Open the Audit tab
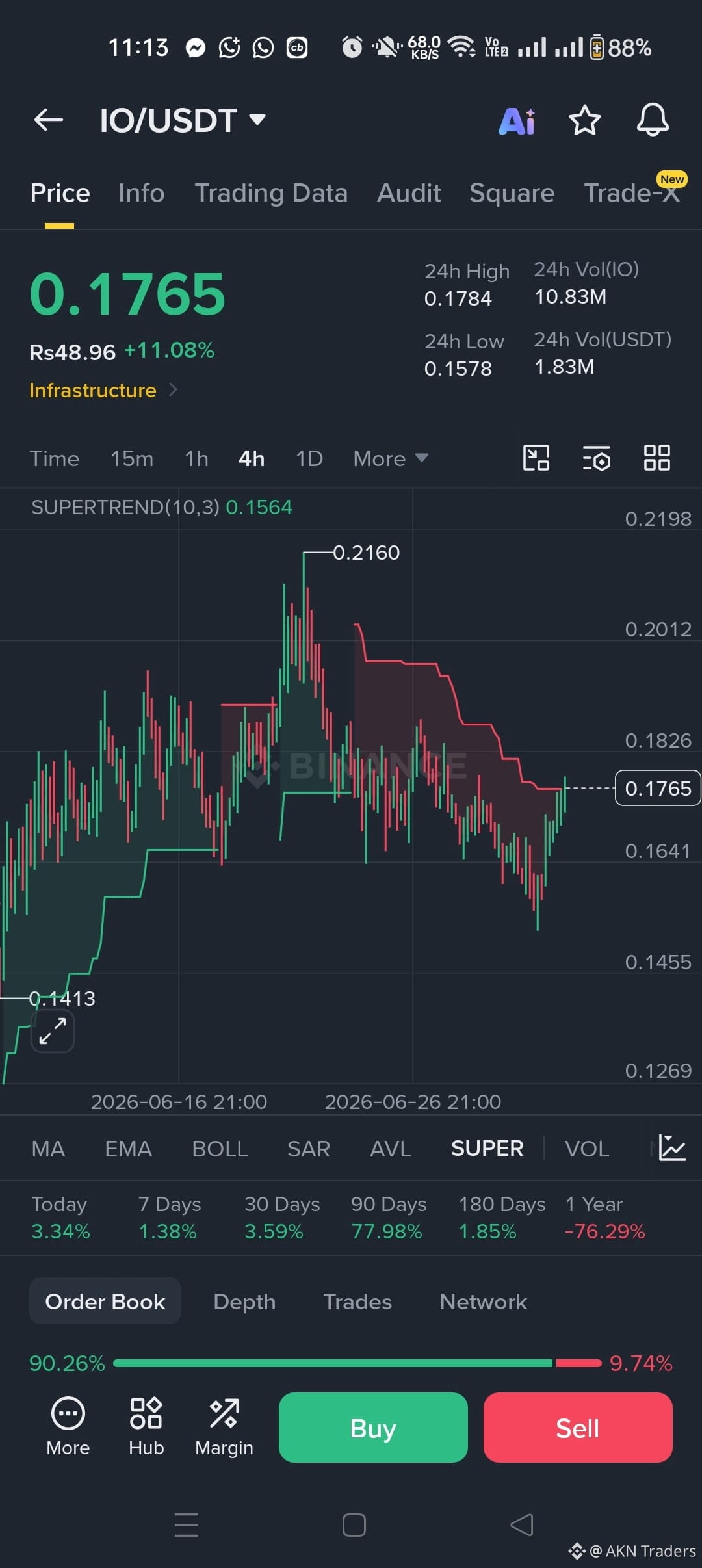The image size is (702, 1568). click(x=409, y=193)
